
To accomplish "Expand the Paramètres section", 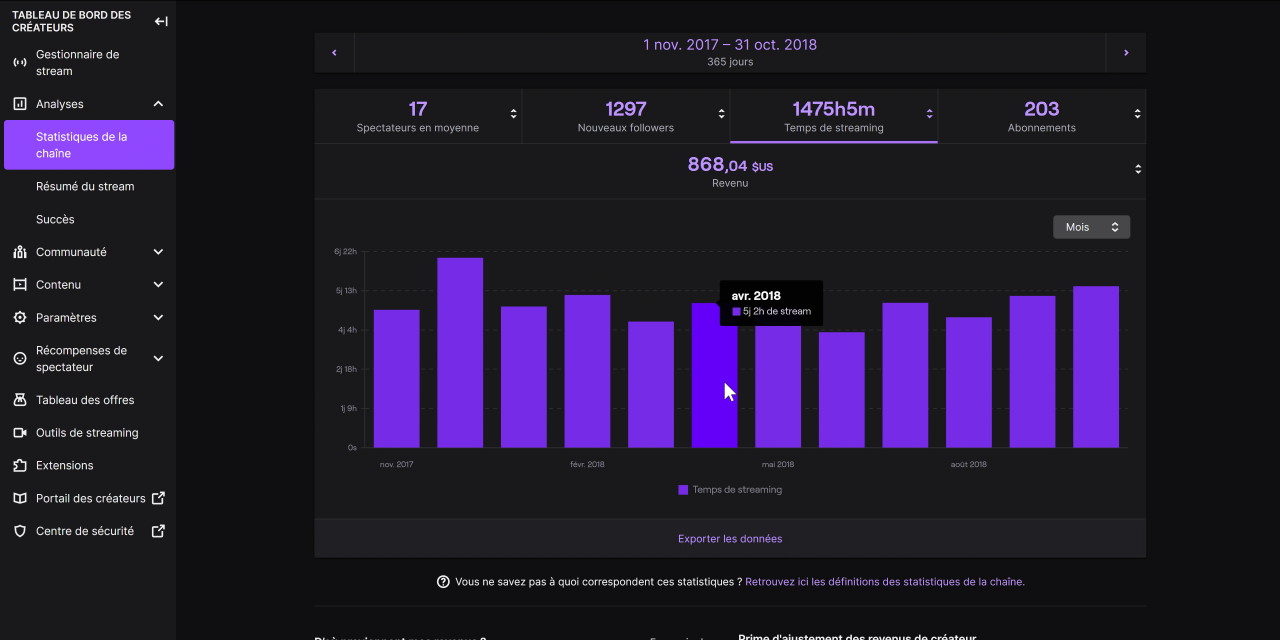I will [x=158, y=318].
